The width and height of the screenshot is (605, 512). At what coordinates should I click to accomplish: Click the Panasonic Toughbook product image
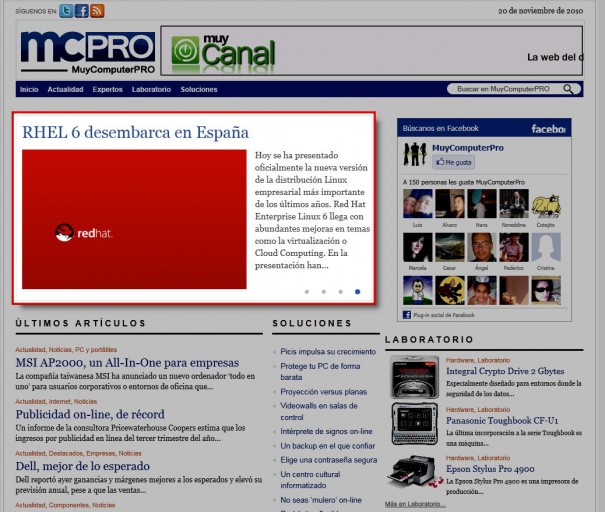(x=414, y=424)
